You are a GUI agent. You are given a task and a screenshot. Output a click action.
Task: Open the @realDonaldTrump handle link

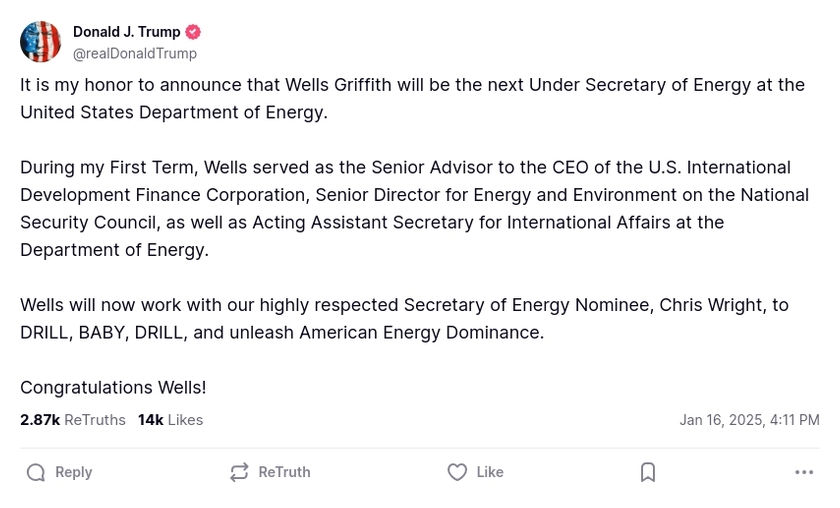[135, 54]
